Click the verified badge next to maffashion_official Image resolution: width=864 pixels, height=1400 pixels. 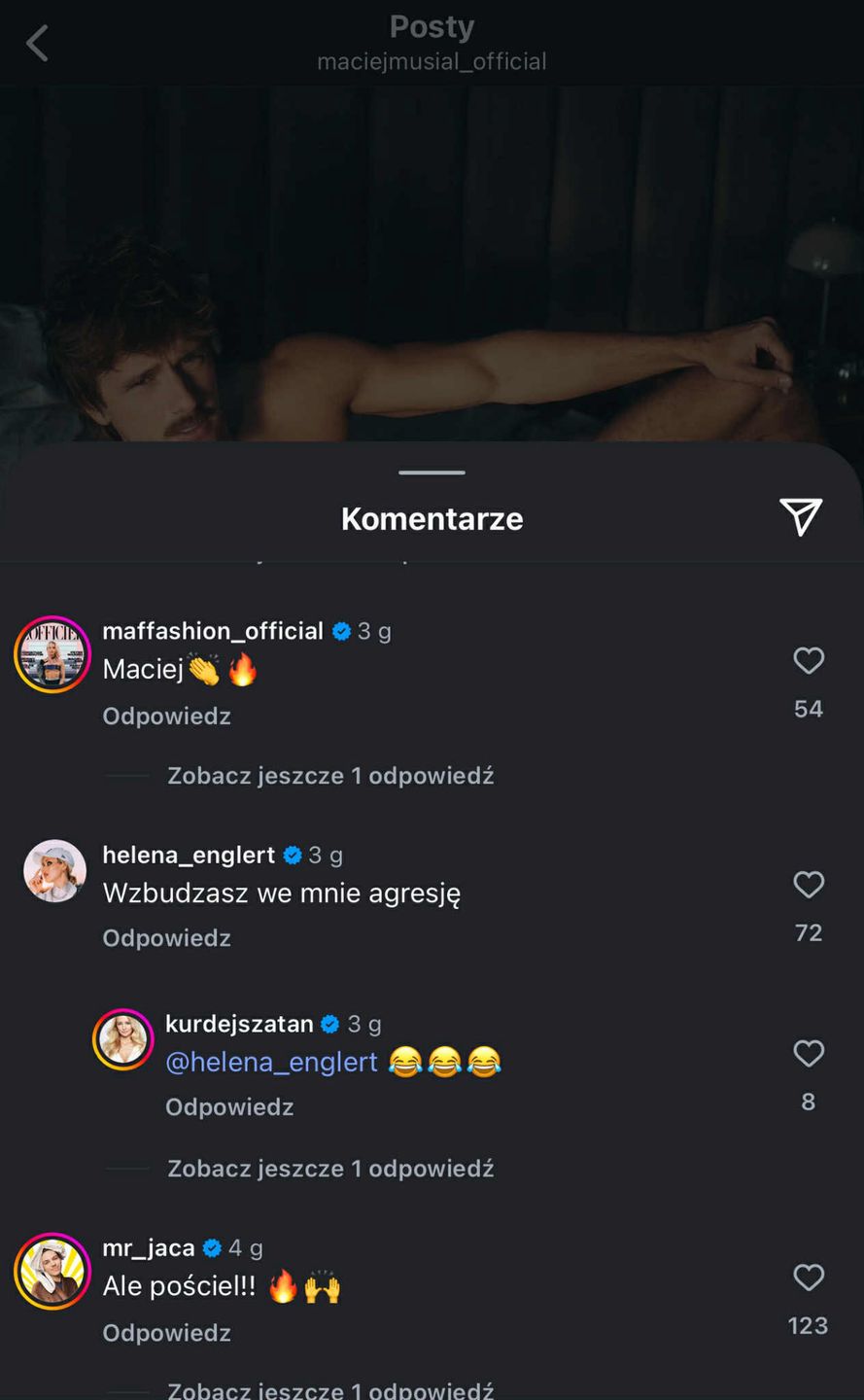[341, 630]
